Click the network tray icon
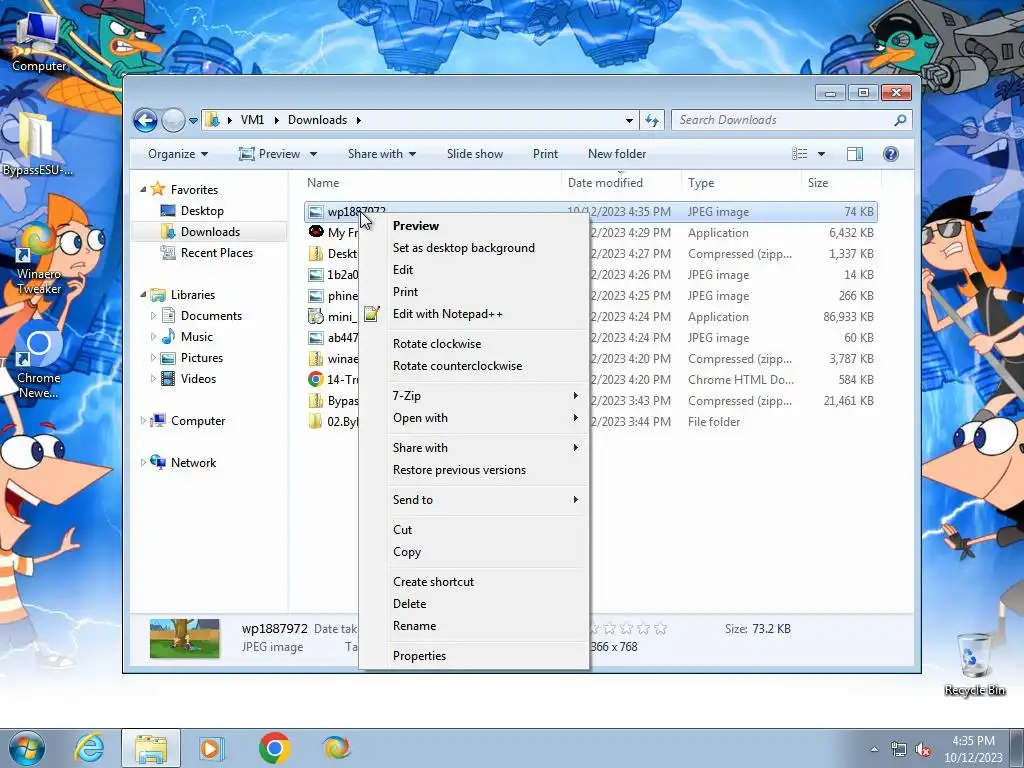This screenshot has height=768, width=1024. pos(899,750)
